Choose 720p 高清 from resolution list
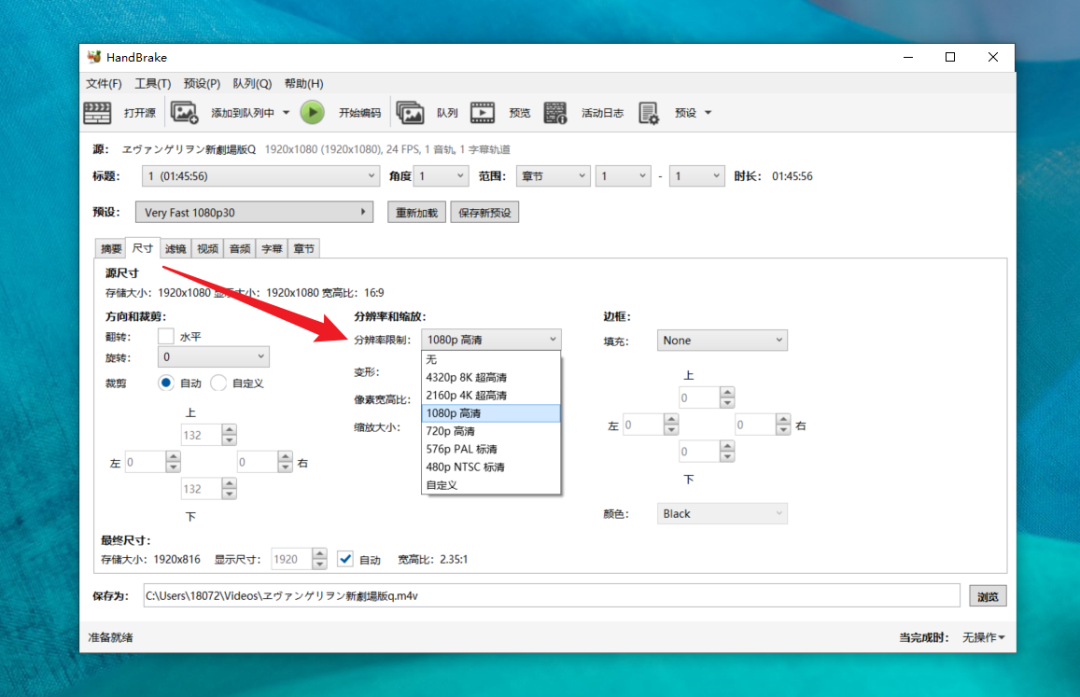Screen dimensions: 1080x697 450,431
